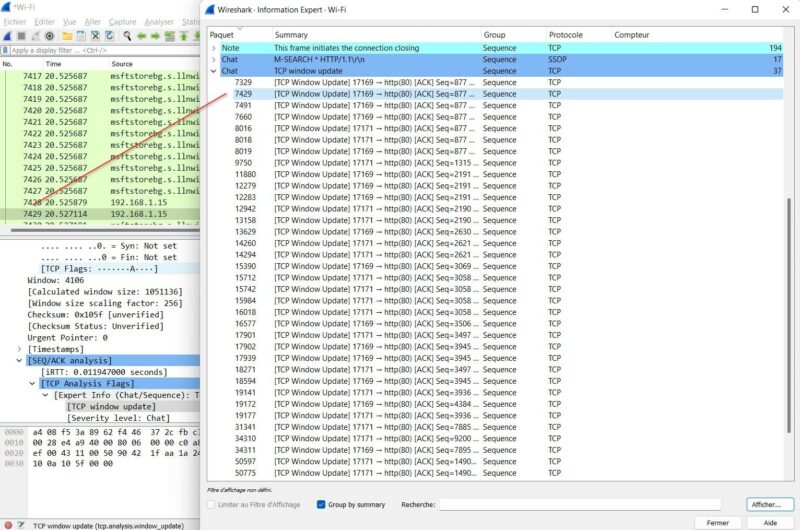Jump to the first packet icon
Screen dimensions: 800x530
184,36
